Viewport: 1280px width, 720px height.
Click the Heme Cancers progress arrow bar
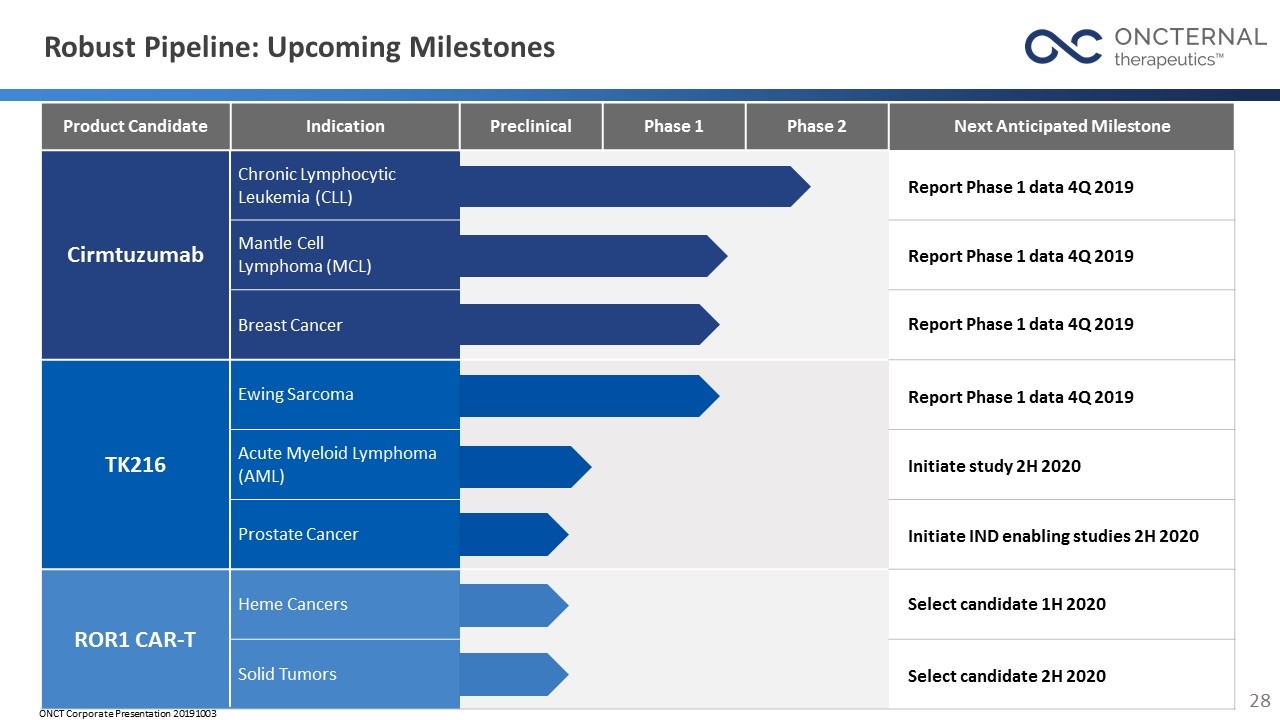click(x=514, y=605)
